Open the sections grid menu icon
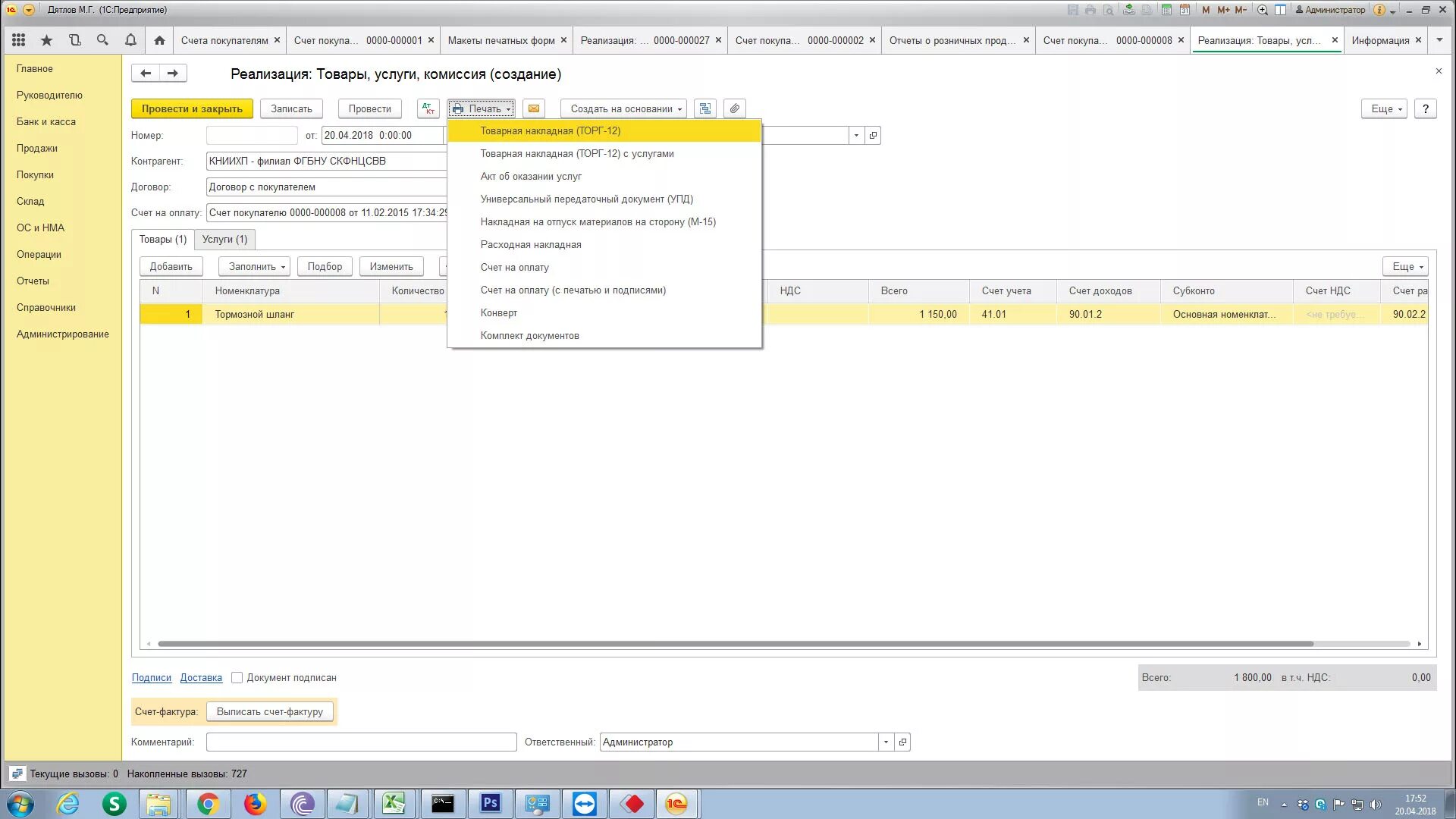 [x=19, y=40]
